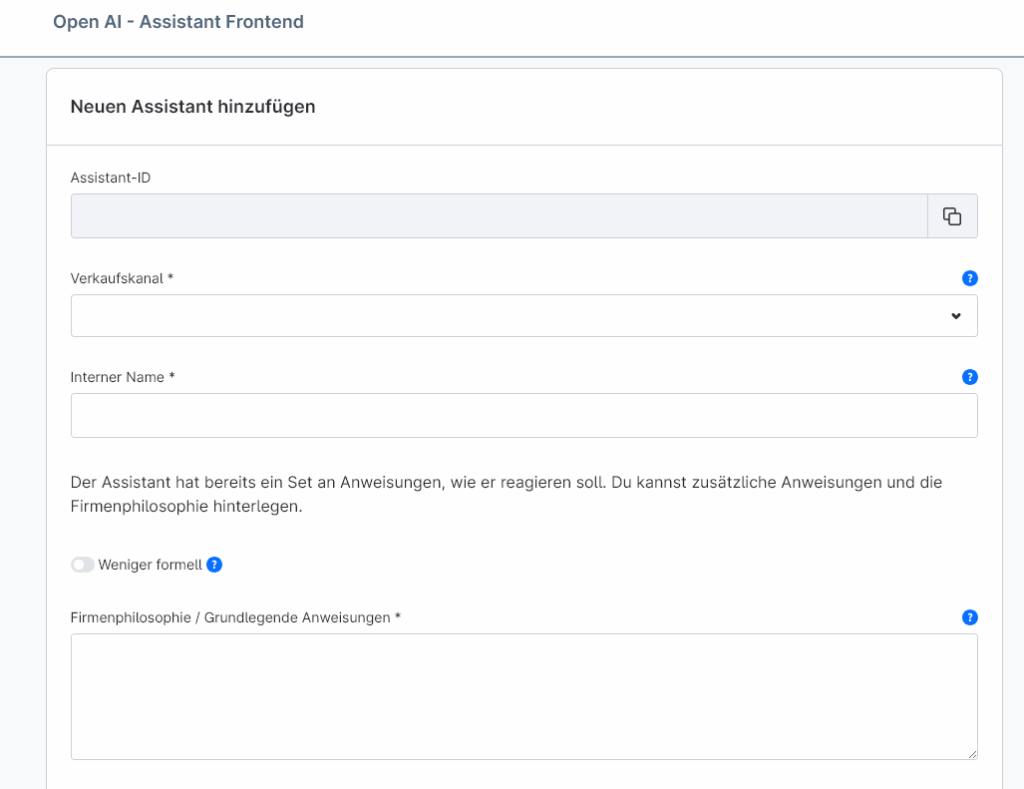Open the Verkaufskanal dropdown
The height and width of the screenshot is (789, 1024).
[524, 315]
